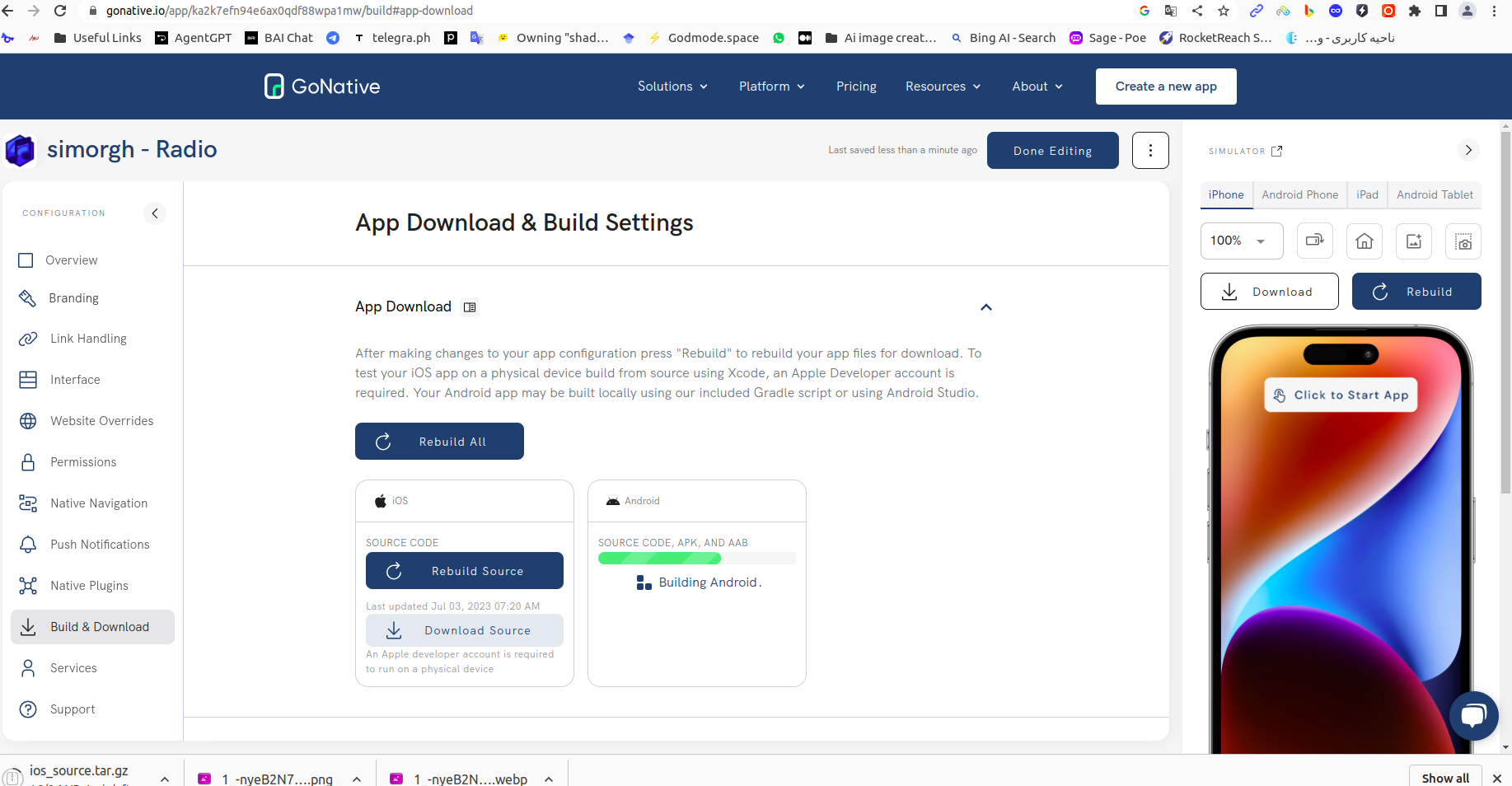1512x786 pixels.
Task: Click the Rebuild All button
Action: pyautogui.click(x=439, y=442)
